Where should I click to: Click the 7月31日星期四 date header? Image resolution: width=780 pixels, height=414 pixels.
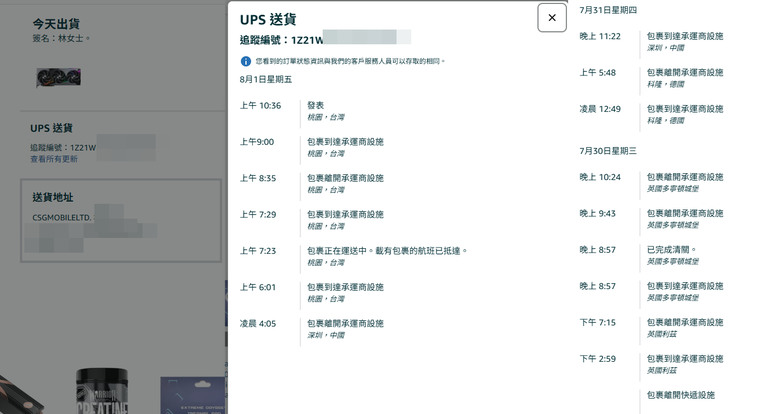point(608,10)
